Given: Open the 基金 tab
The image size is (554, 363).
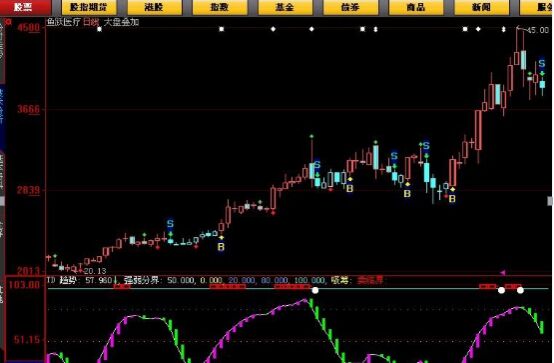Looking at the screenshot, I should [x=285, y=7].
